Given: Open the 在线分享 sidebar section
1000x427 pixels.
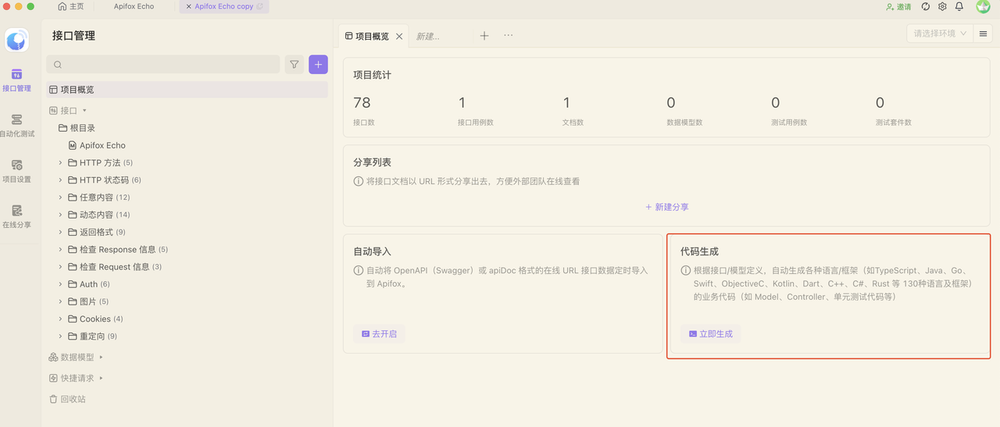Looking at the screenshot, I should pos(17,217).
